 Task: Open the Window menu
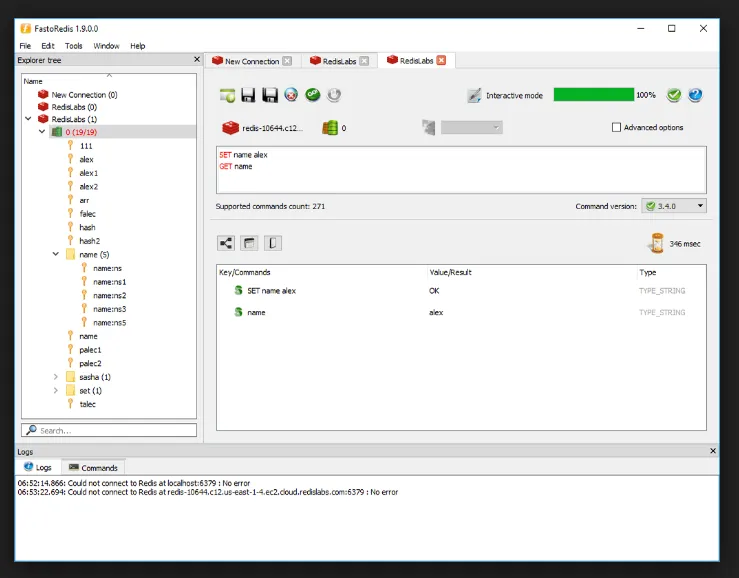pos(106,46)
